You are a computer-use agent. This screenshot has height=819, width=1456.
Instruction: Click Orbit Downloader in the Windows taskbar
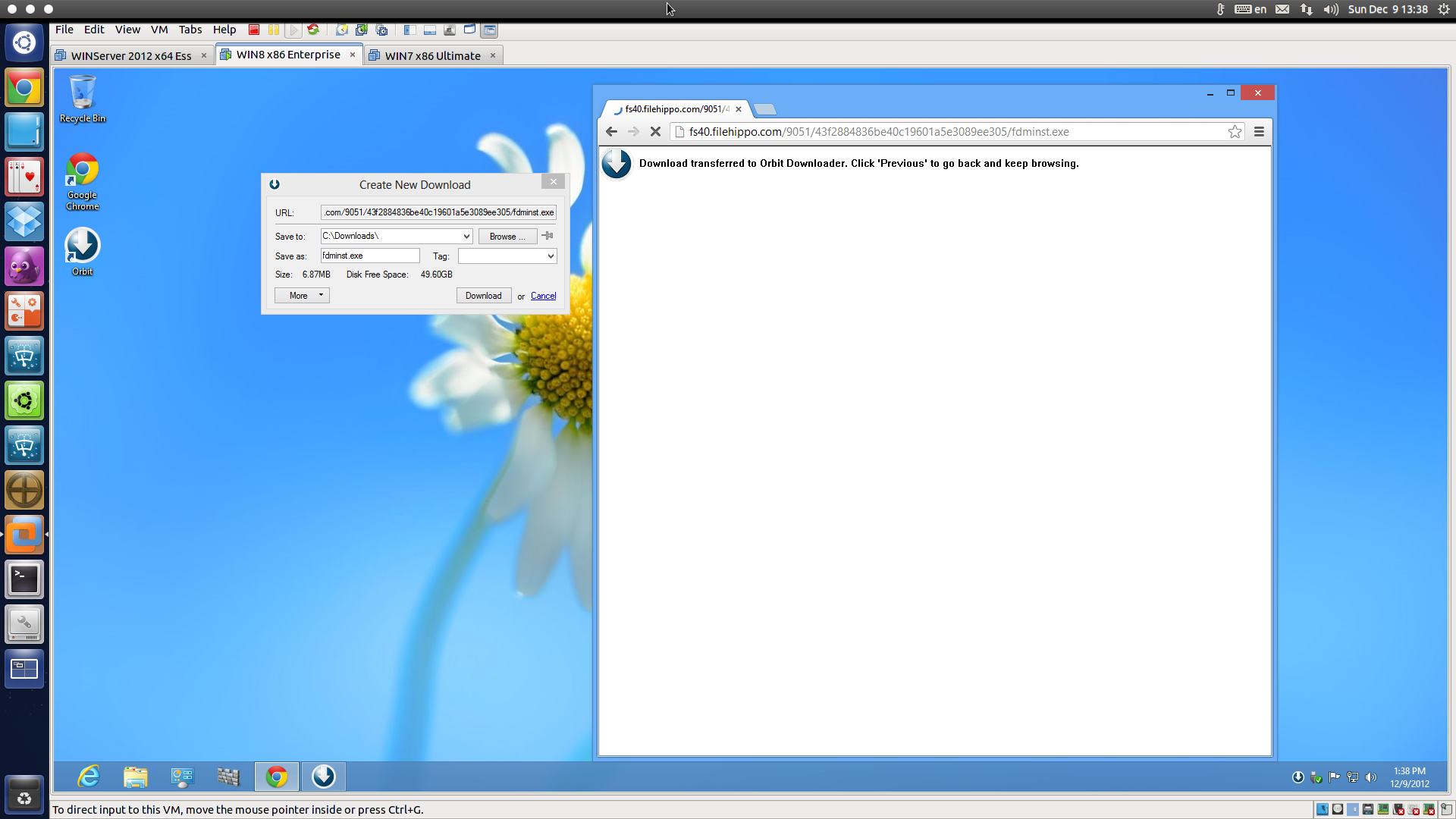point(324,777)
